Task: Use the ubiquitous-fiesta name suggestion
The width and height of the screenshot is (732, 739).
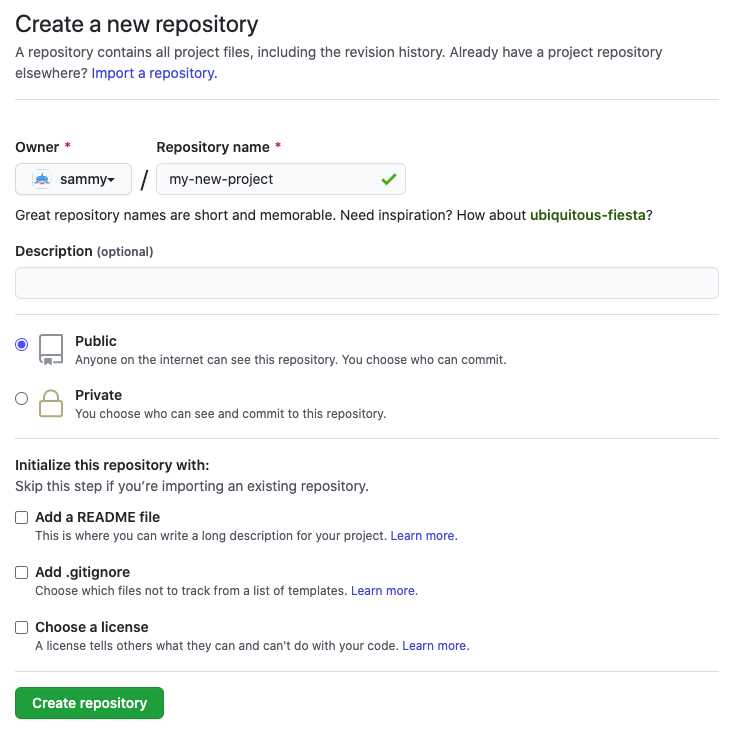Action: [587, 215]
